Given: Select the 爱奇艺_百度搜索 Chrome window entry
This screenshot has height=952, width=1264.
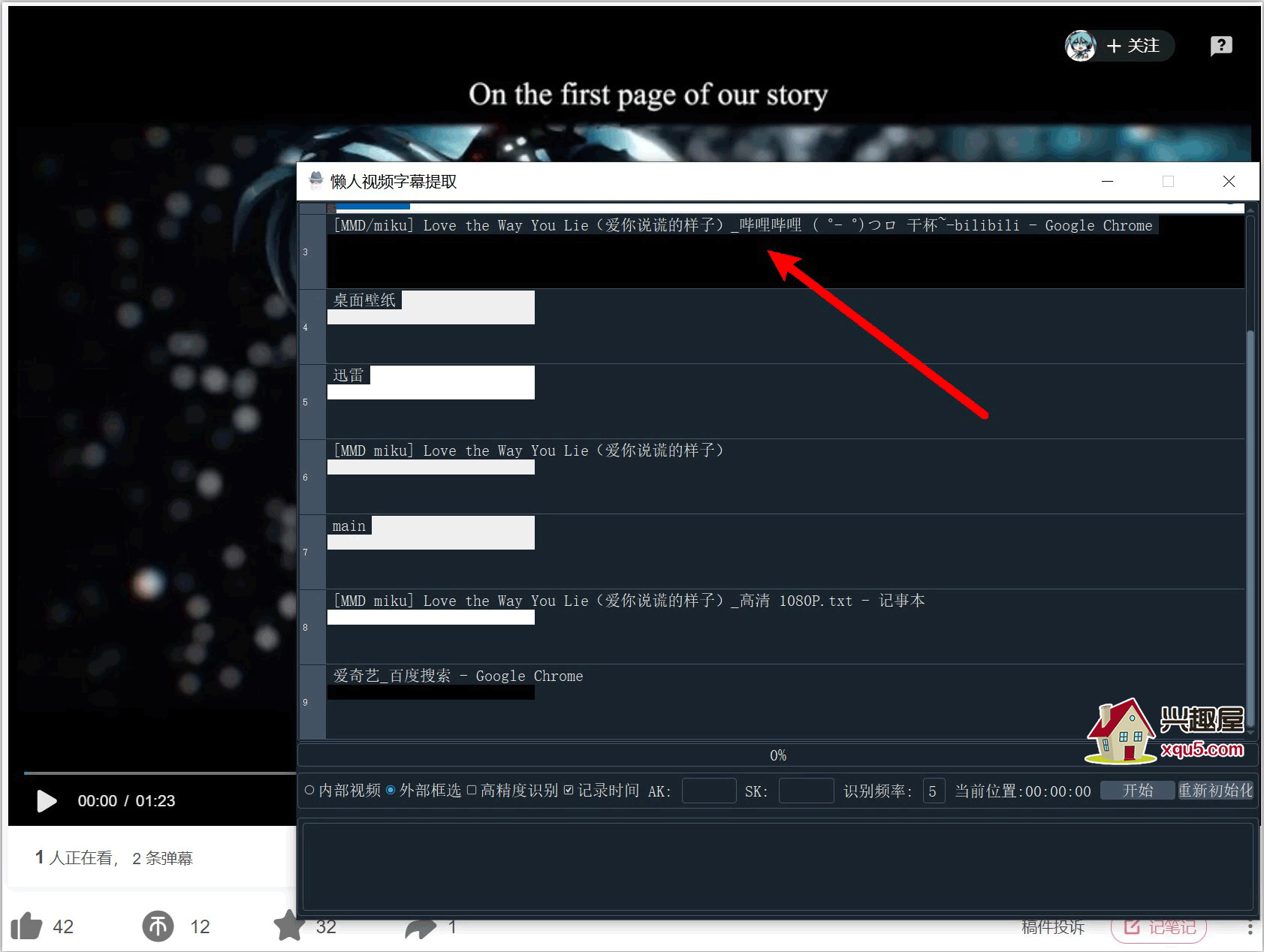Looking at the screenshot, I should (786, 702).
